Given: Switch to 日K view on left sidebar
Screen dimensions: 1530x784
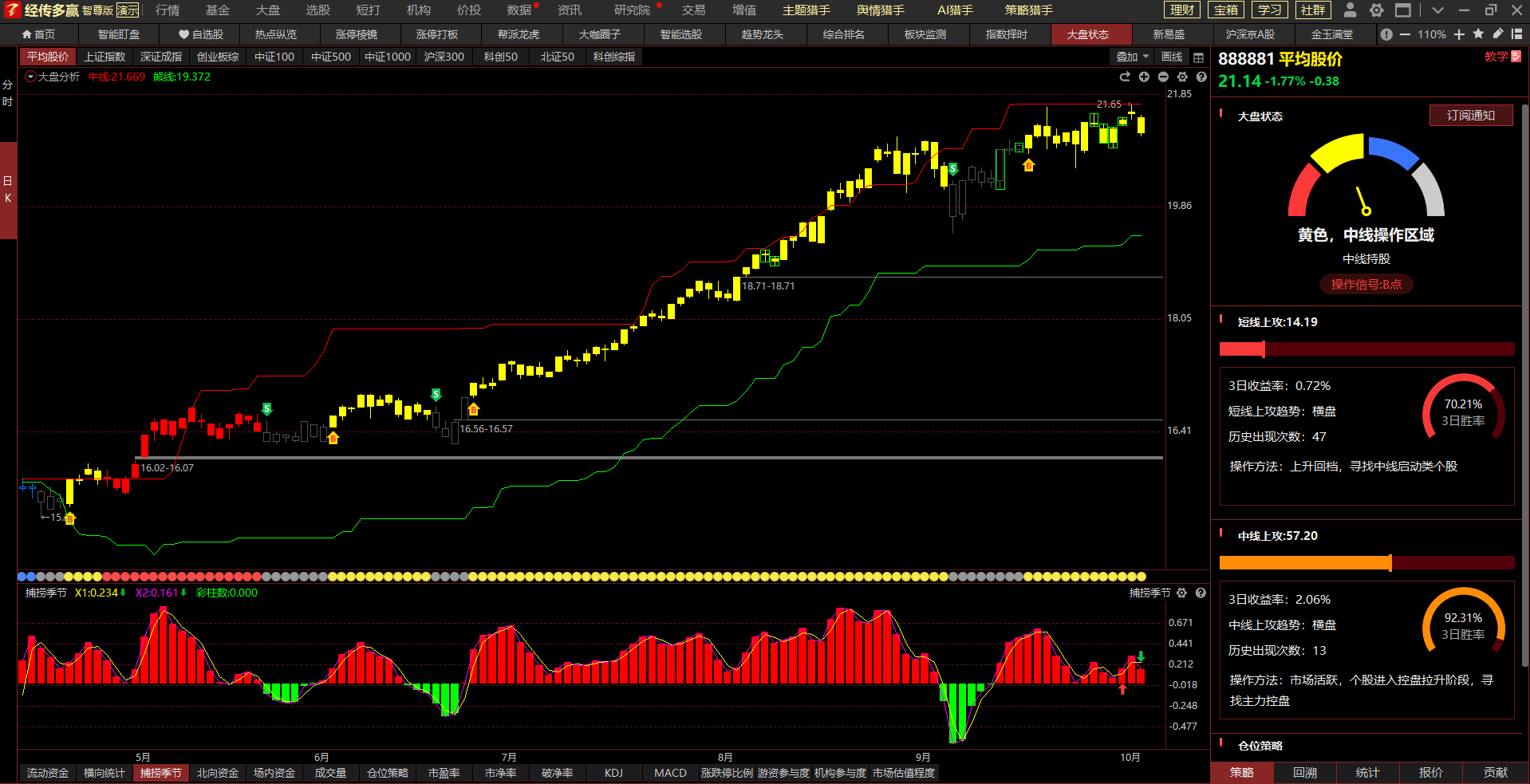Looking at the screenshot, I should [8, 190].
